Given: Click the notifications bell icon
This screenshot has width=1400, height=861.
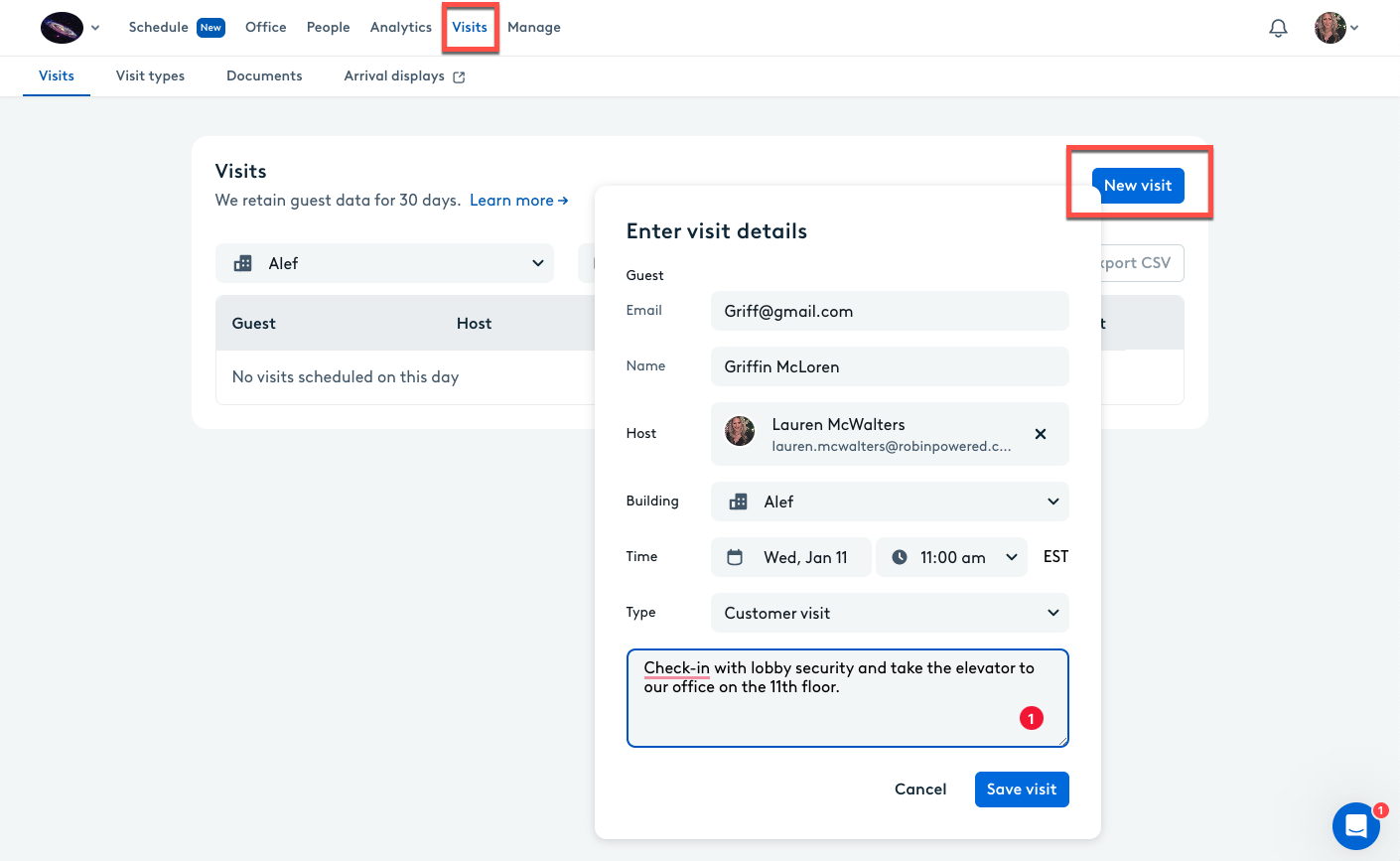Looking at the screenshot, I should click(x=1278, y=28).
